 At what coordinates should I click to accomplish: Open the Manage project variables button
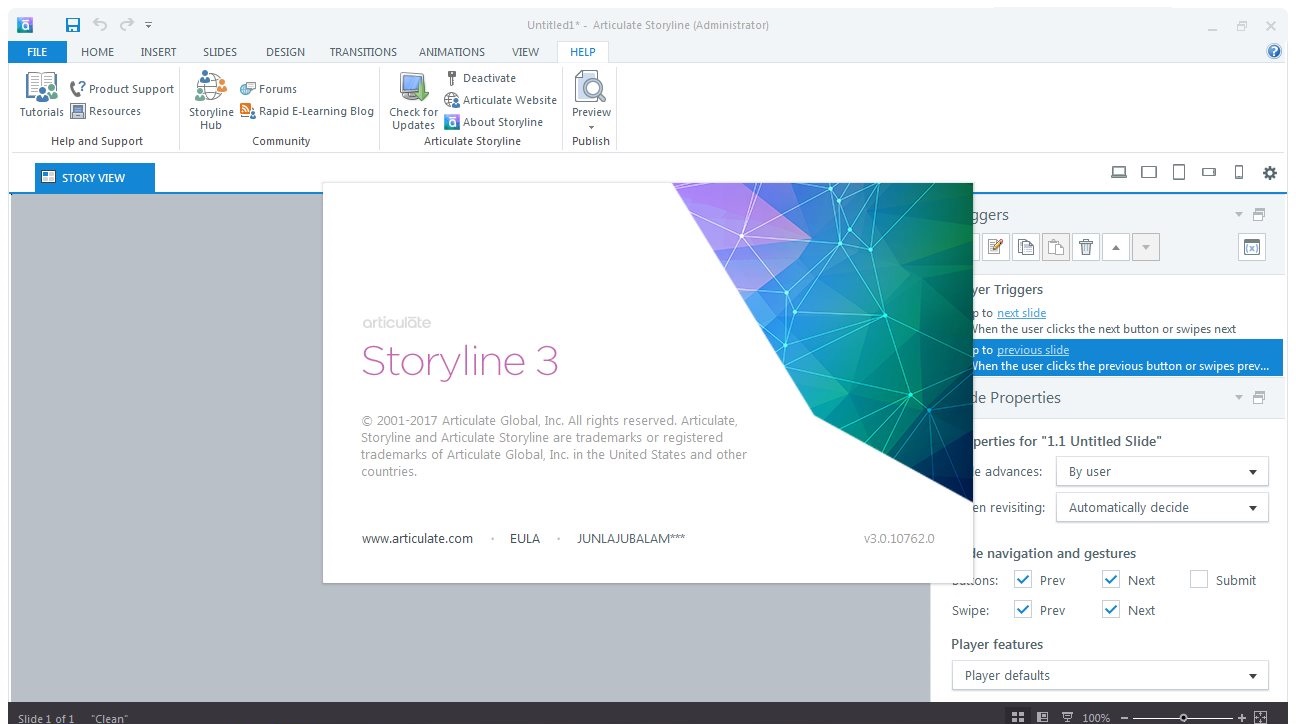(1252, 247)
